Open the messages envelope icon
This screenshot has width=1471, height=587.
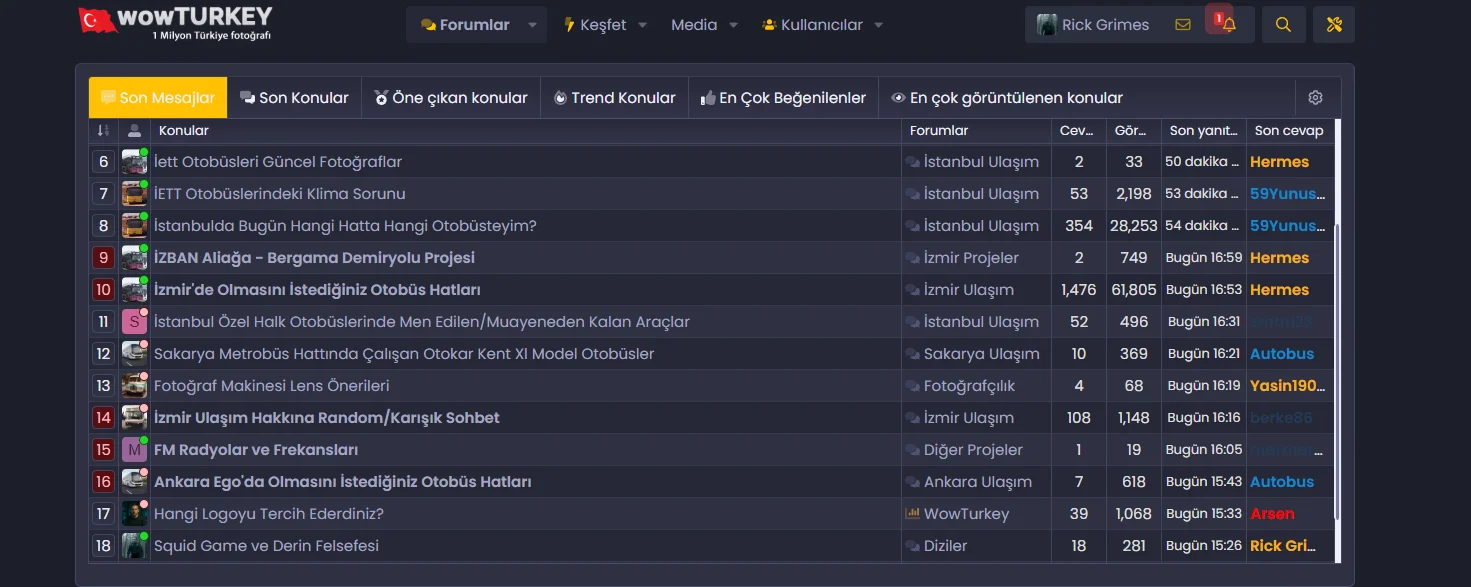1183,22
